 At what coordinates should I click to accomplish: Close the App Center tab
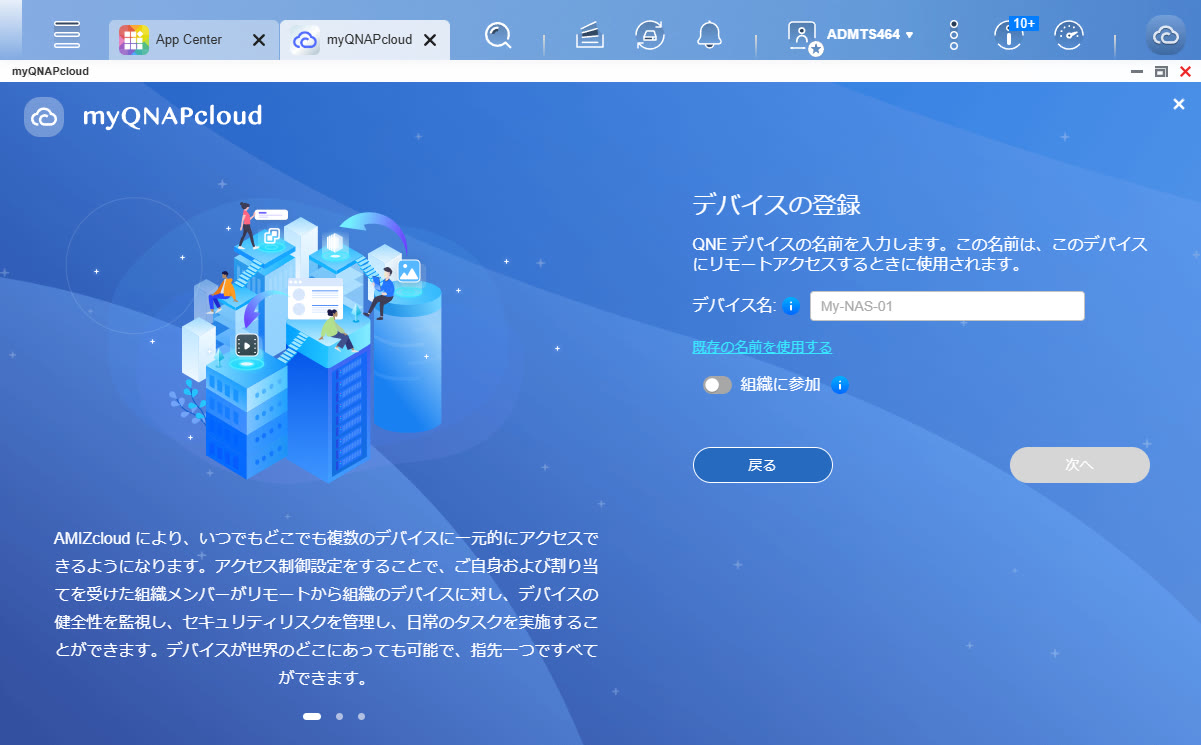click(x=258, y=40)
